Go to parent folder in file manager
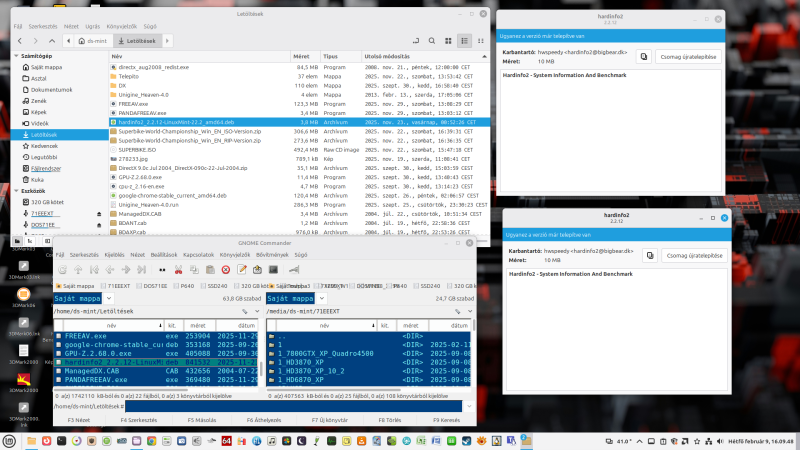The image size is (800, 450). click(x=52, y=41)
